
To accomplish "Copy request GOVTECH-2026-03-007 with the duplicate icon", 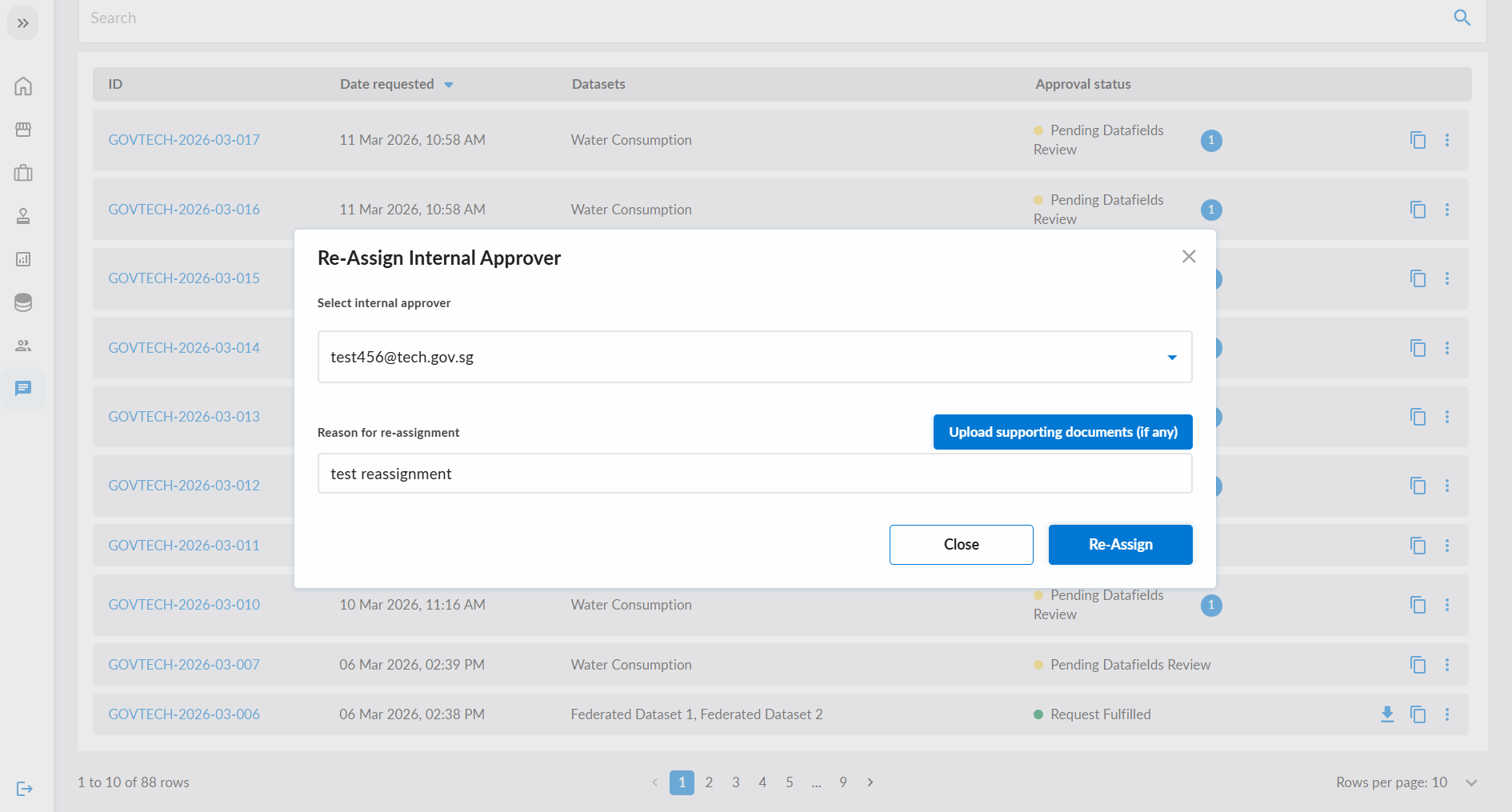I will tap(1418, 665).
